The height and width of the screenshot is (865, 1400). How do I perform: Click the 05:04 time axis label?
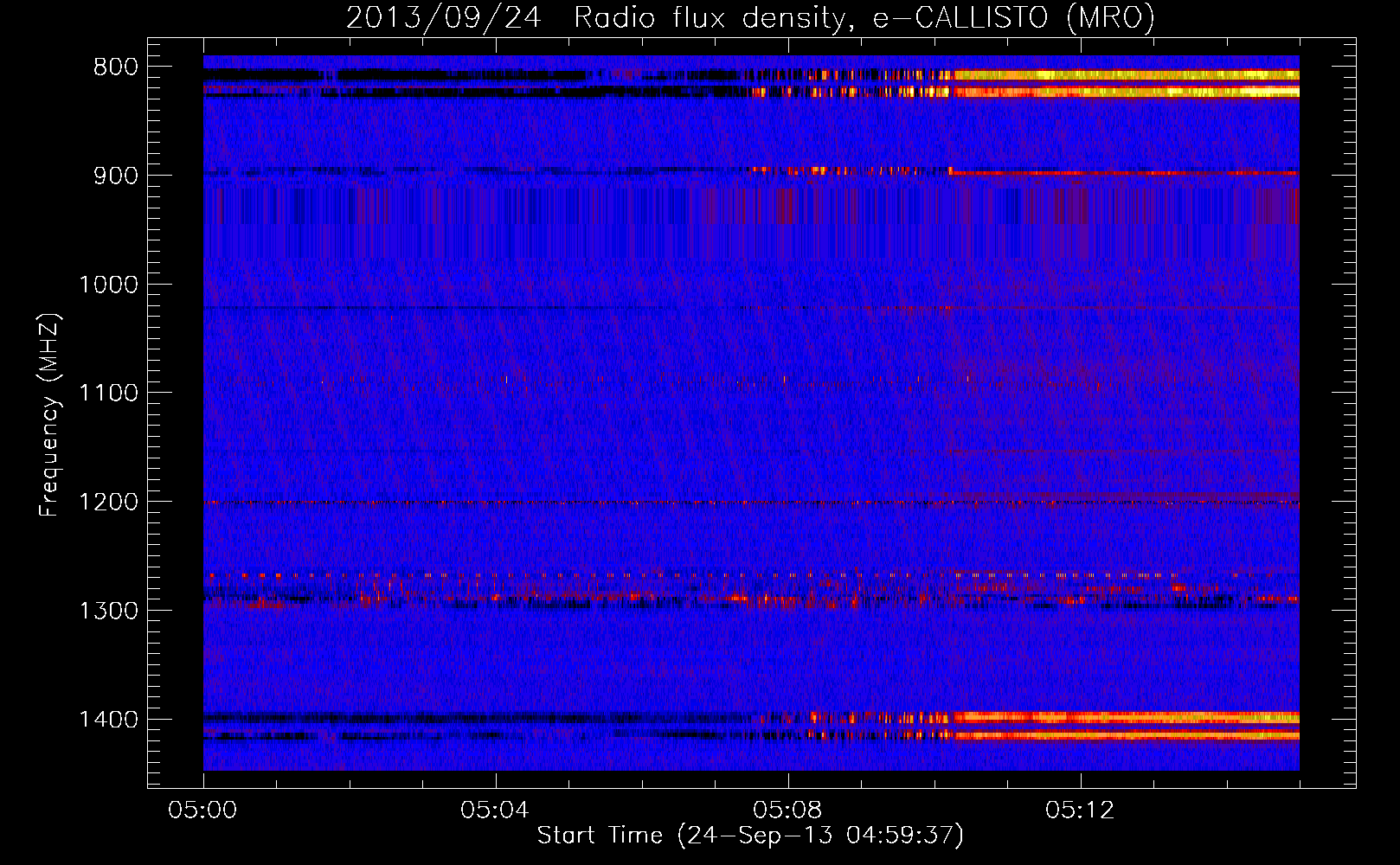click(x=495, y=810)
